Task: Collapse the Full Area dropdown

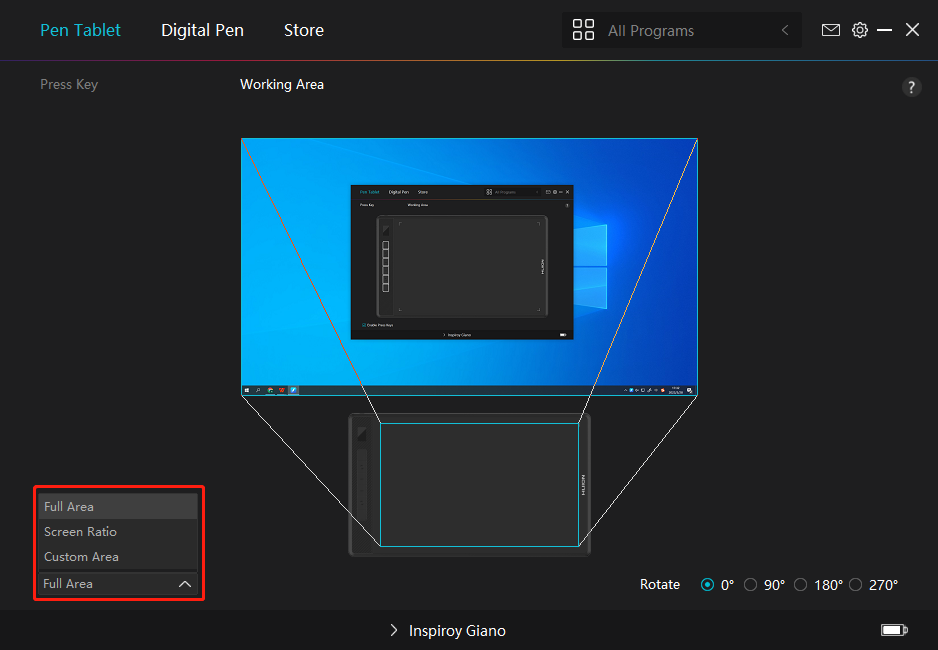Action: pos(184,584)
